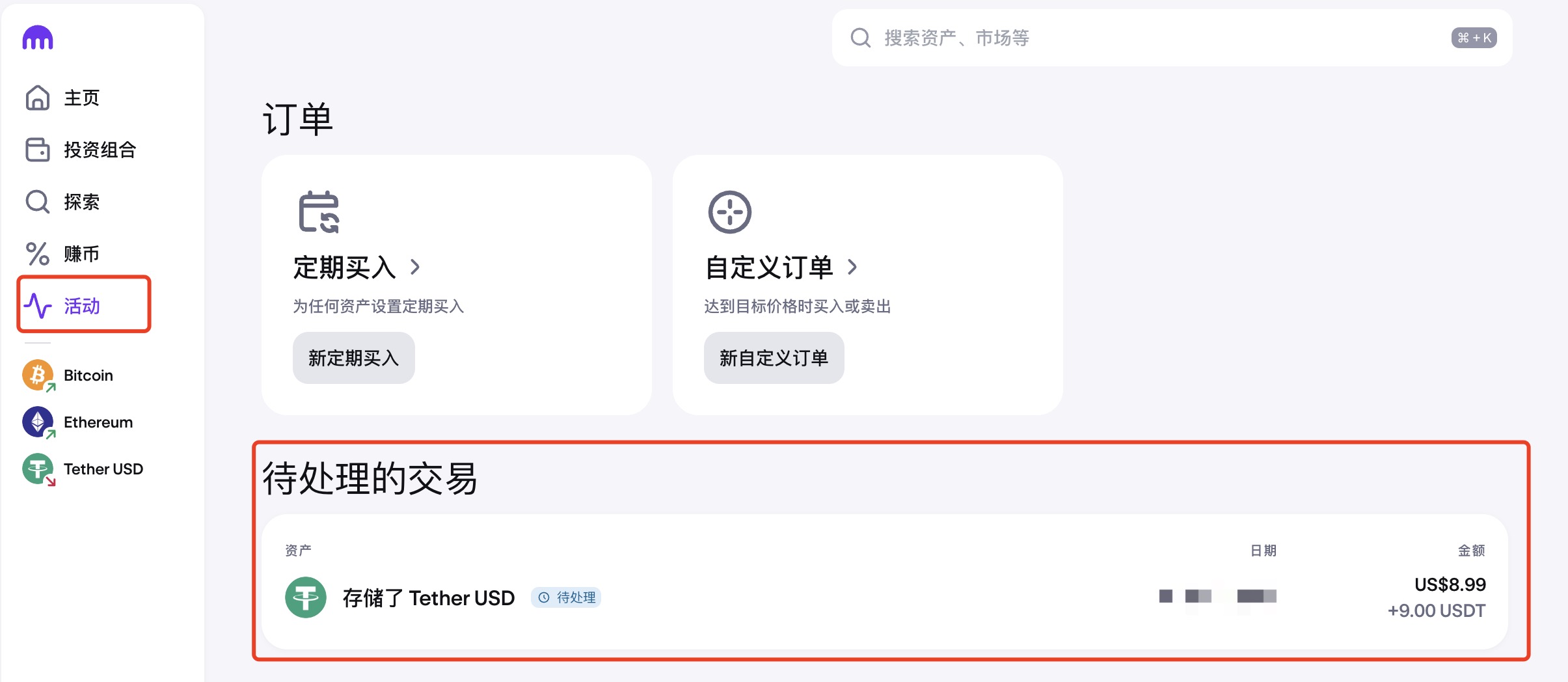
Task: Open the 主页 home page
Action: 81,98
